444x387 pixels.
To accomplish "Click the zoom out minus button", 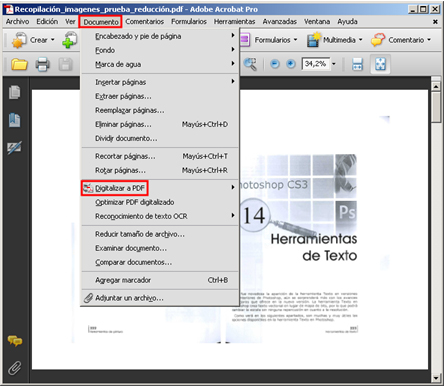I will pos(275,64).
